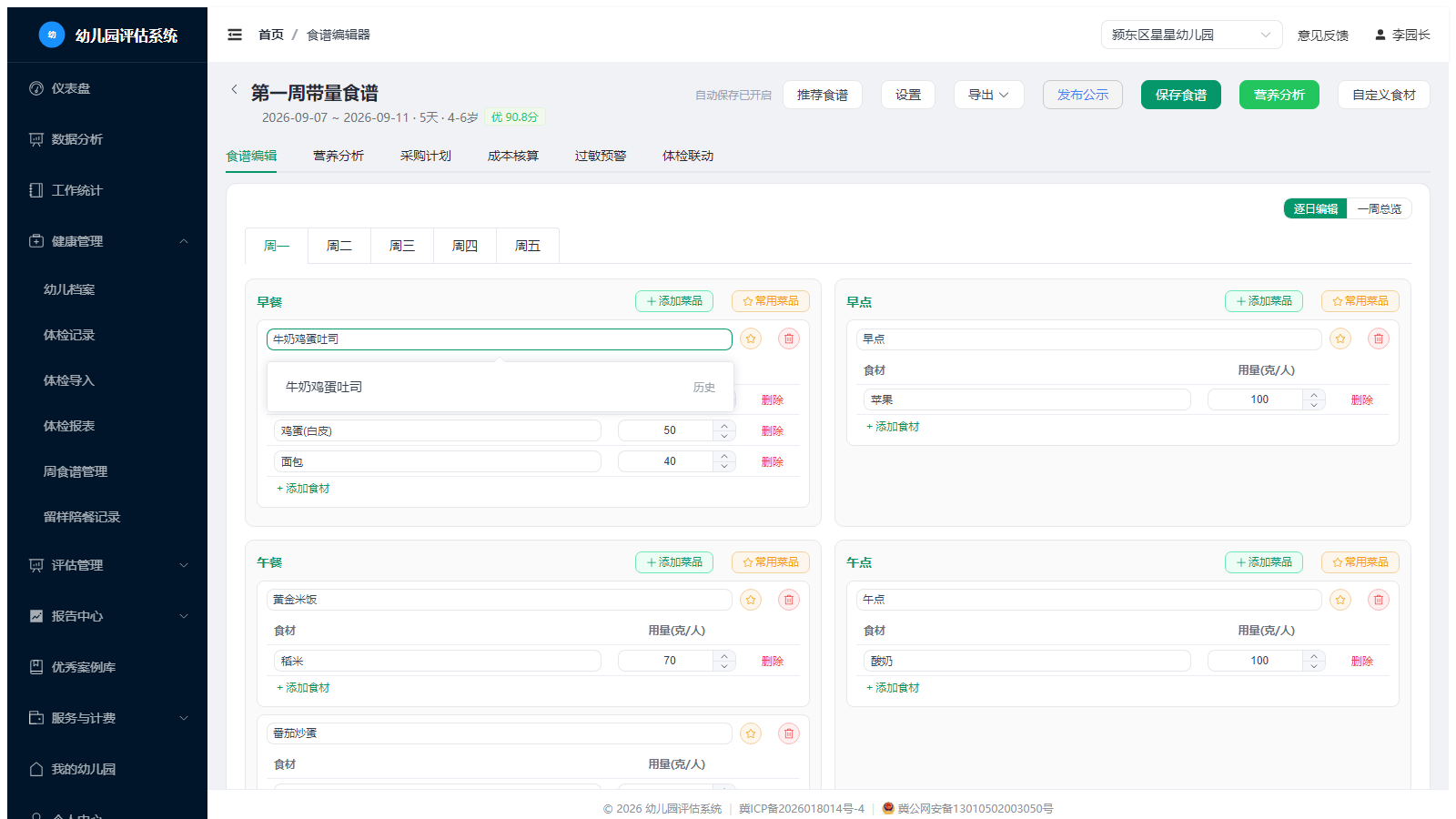Image resolution: width=1456 pixels, height=819 pixels.
Task: Switch to 一周总览 view mode
Action: [x=1379, y=208]
